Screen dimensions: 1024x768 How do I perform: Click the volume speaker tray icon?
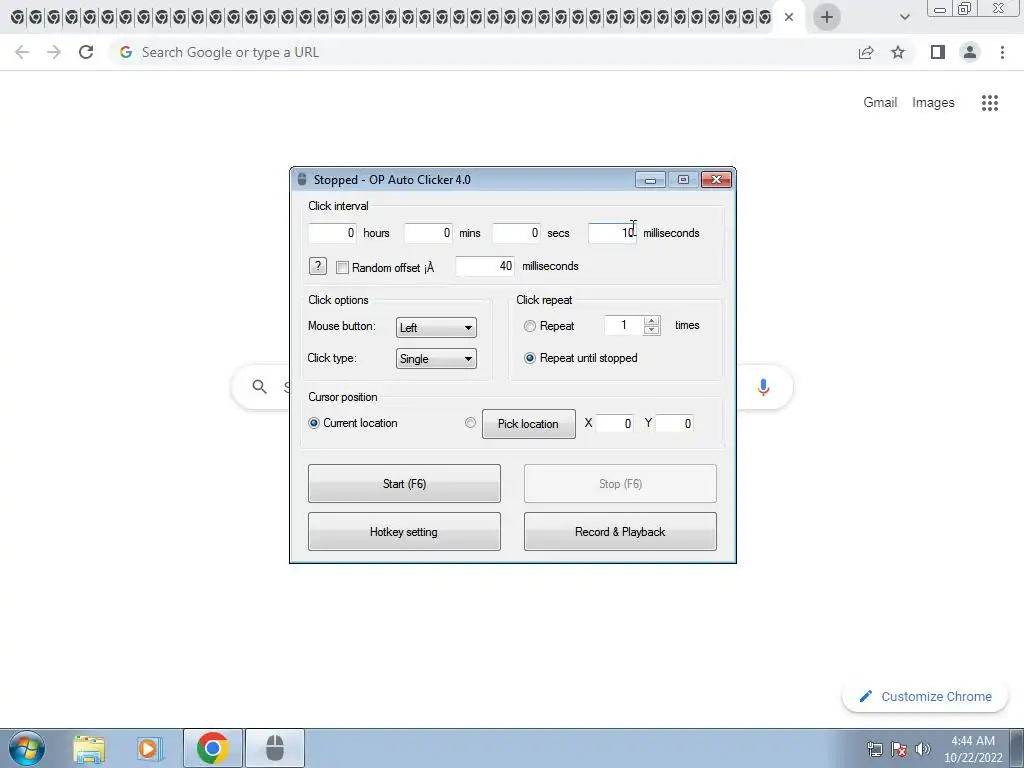tap(923, 749)
